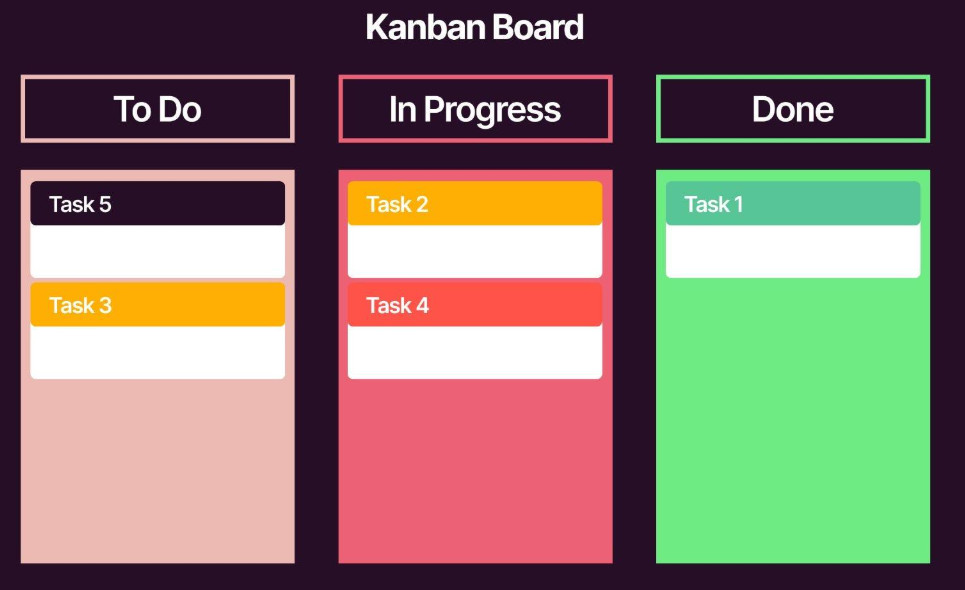Click empty area of the In Progress list
The height and width of the screenshot is (590, 965).
[x=475, y=471]
